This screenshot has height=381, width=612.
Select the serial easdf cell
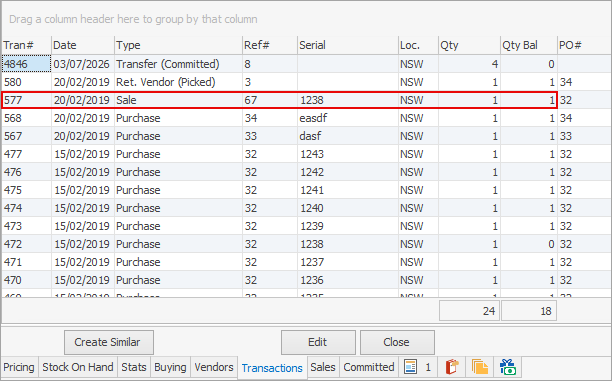(348, 118)
